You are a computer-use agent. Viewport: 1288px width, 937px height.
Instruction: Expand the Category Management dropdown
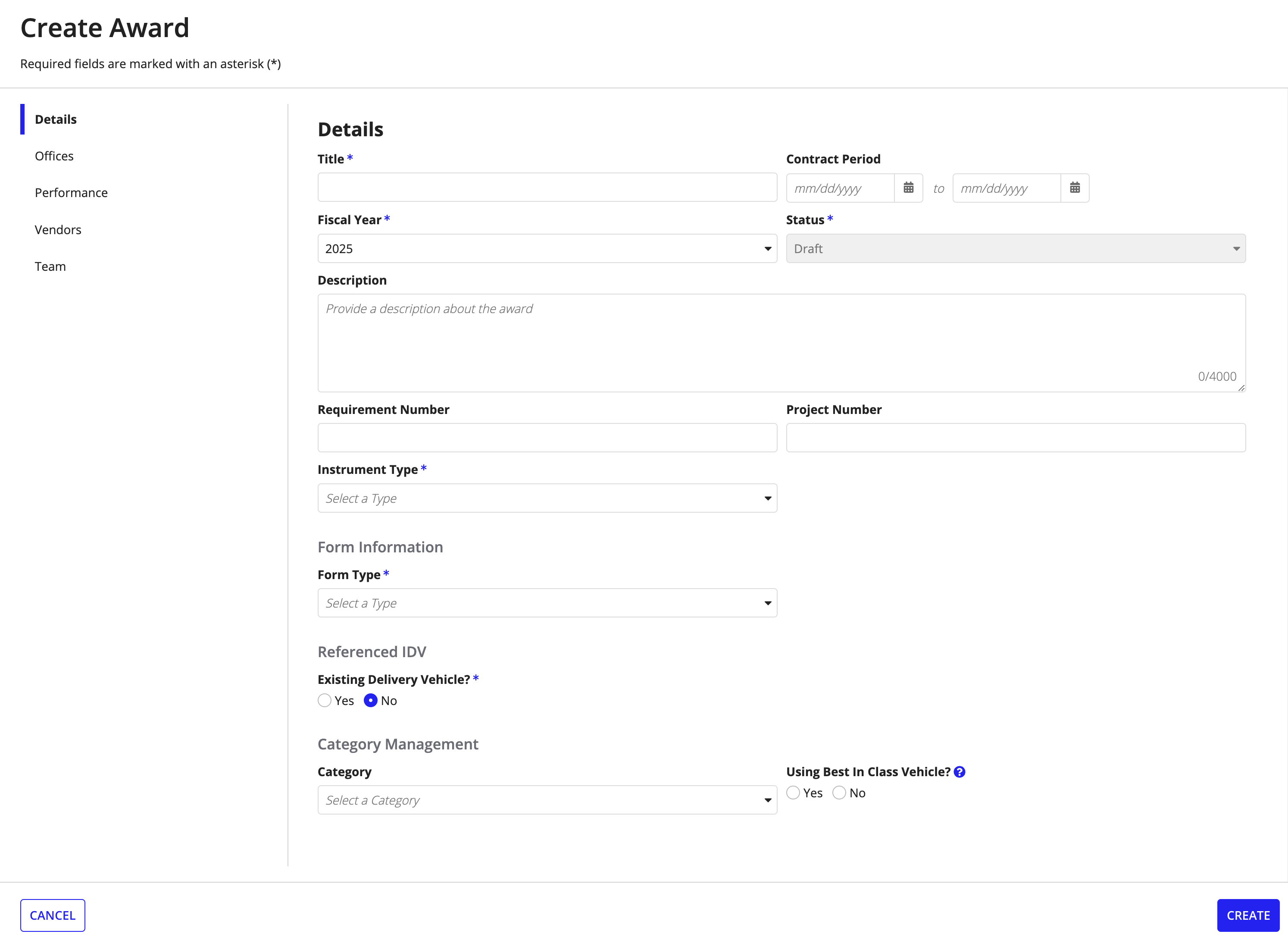pos(547,800)
